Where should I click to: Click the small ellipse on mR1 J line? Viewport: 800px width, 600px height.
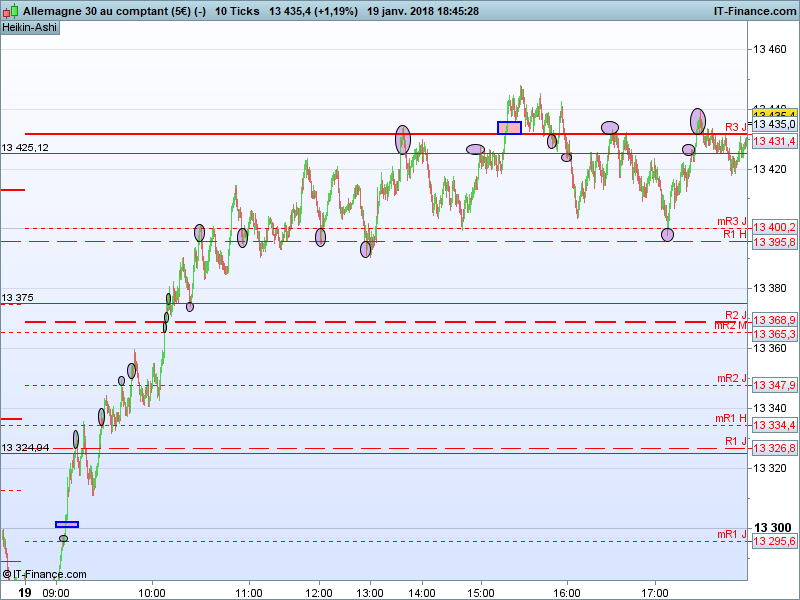[x=63, y=538]
